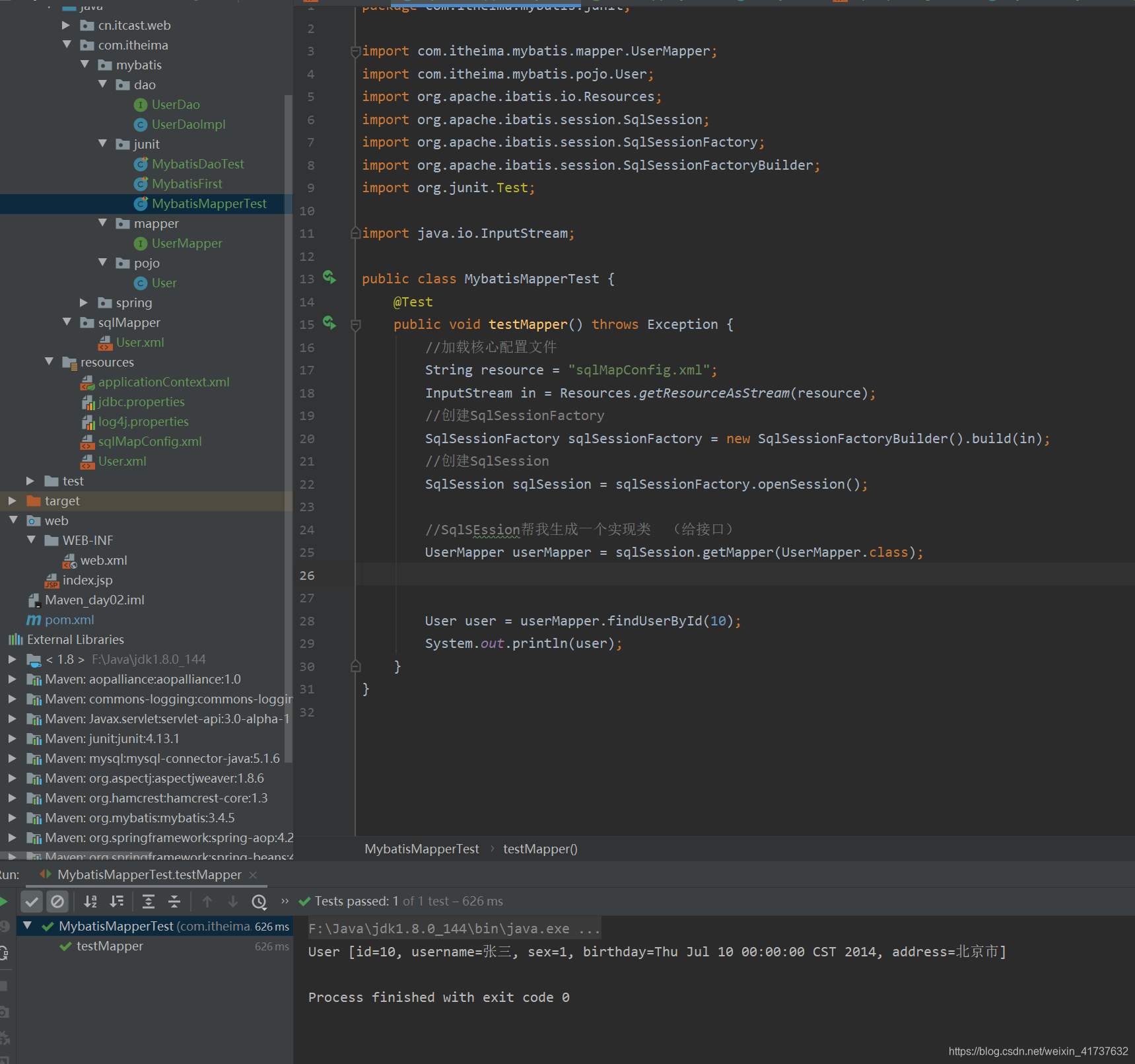Toggle Show Passed tests button
The width and height of the screenshot is (1135, 1064).
coord(32,902)
